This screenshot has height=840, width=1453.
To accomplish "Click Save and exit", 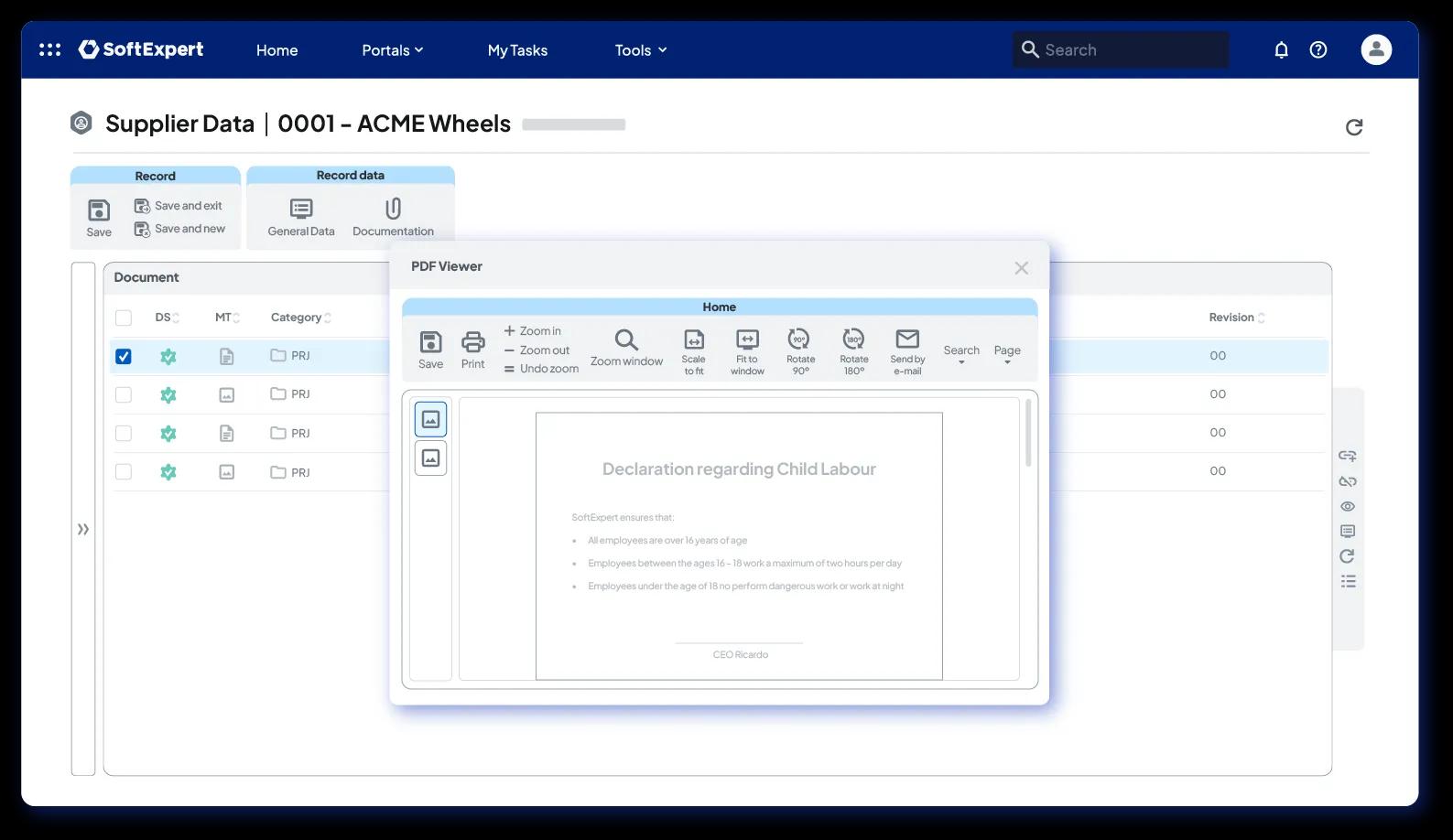I will (179, 206).
